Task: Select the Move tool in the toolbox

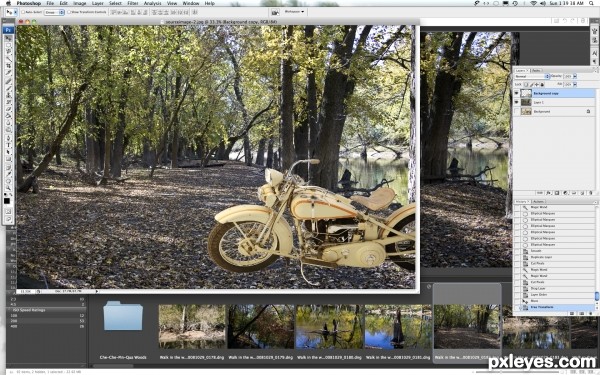Action: click(x=8, y=38)
